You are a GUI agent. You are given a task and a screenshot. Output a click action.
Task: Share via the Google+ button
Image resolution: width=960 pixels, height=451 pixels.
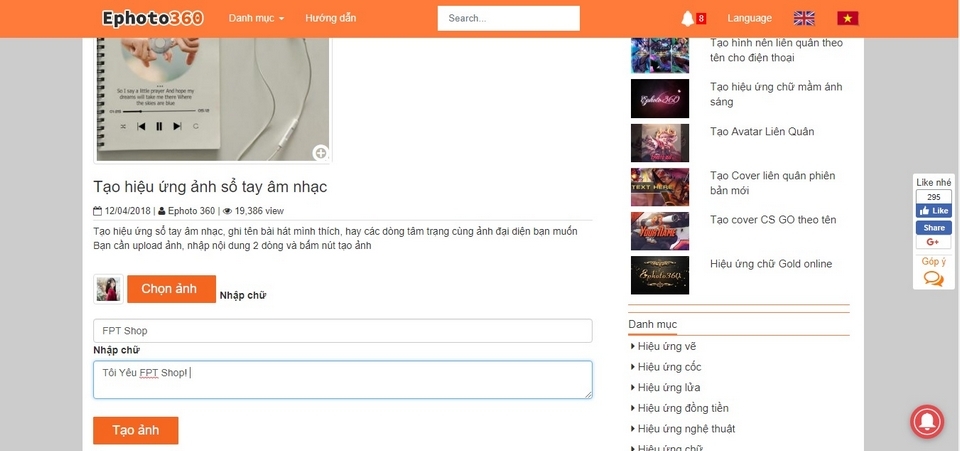click(x=934, y=242)
